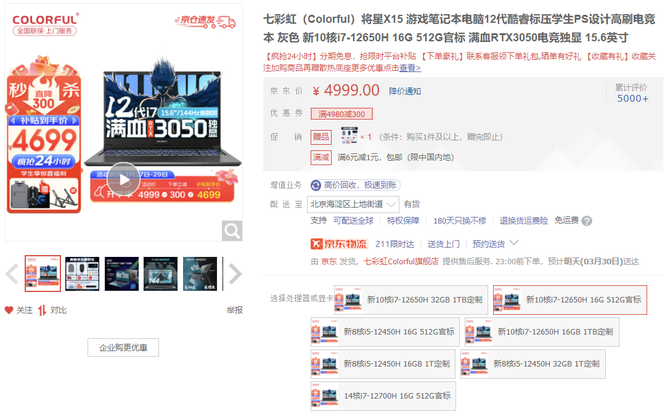This screenshot has height=414, width=670.
Task: Open 5000+ cumulative reviews count
Action: (x=632, y=99)
